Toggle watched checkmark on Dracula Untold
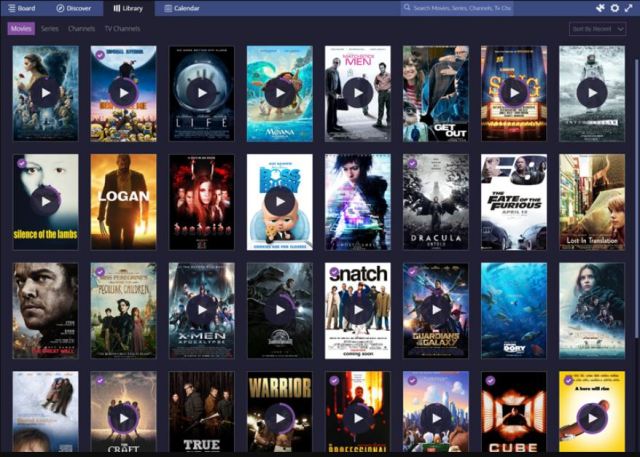The width and height of the screenshot is (640, 457). click(x=411, y=163)
